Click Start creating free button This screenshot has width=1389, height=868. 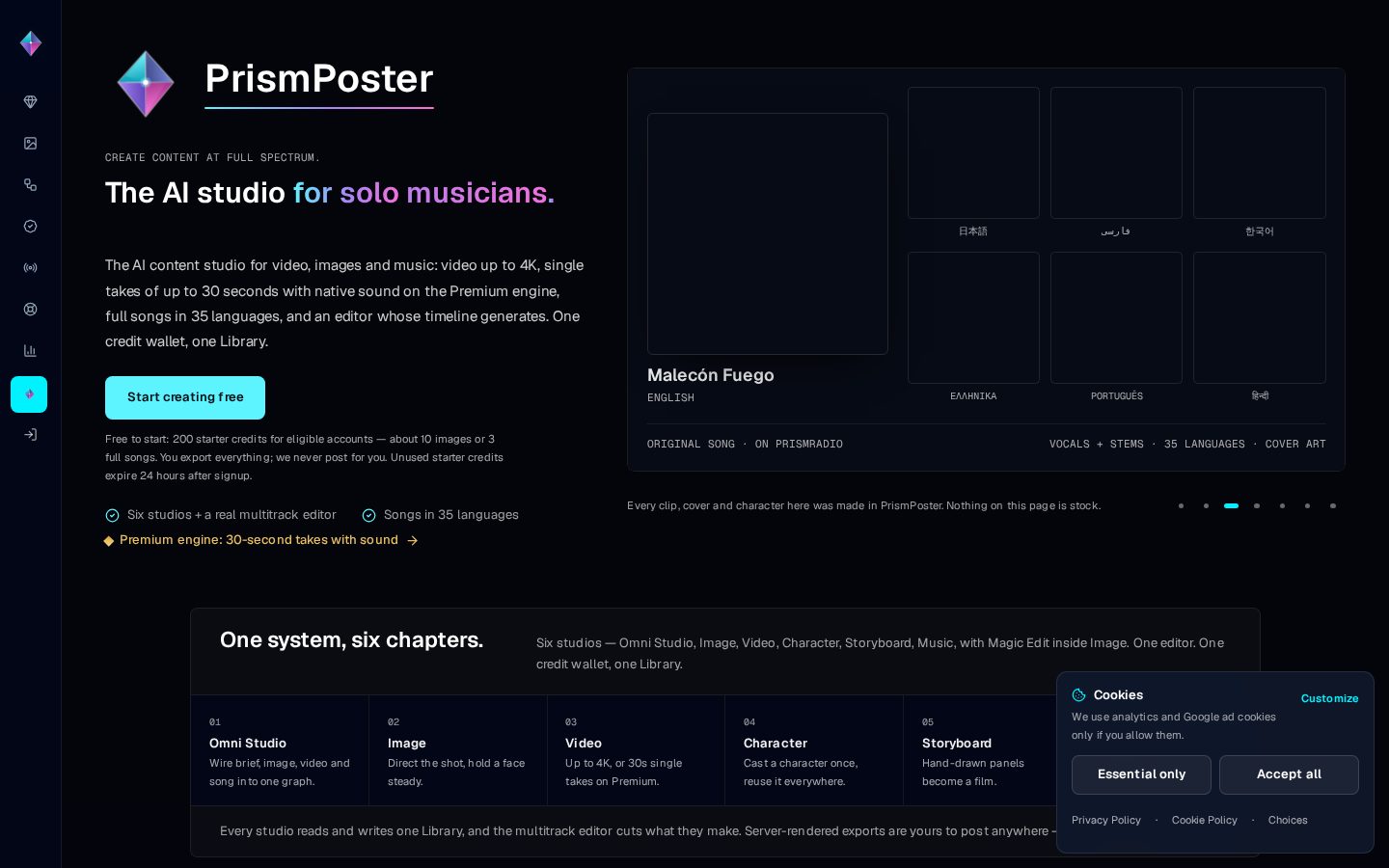(x=185, y=397)
